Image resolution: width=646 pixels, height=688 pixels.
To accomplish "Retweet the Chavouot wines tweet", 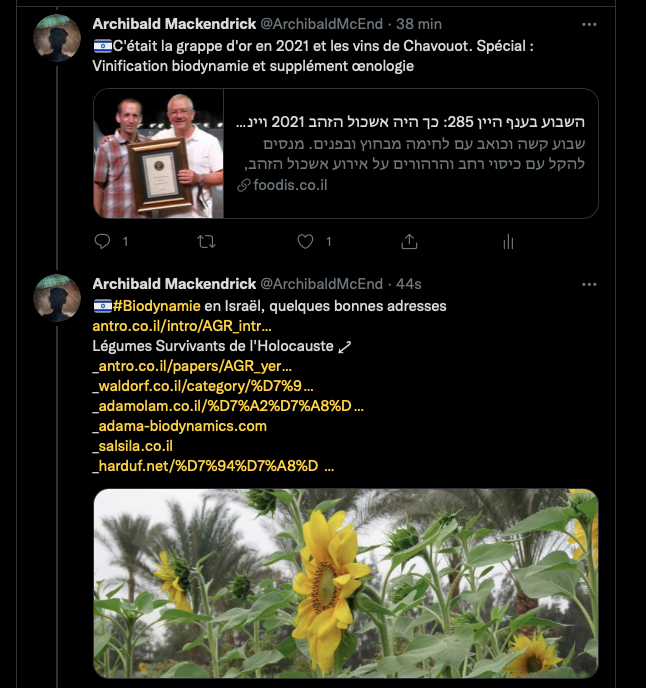I will [205, 241].
